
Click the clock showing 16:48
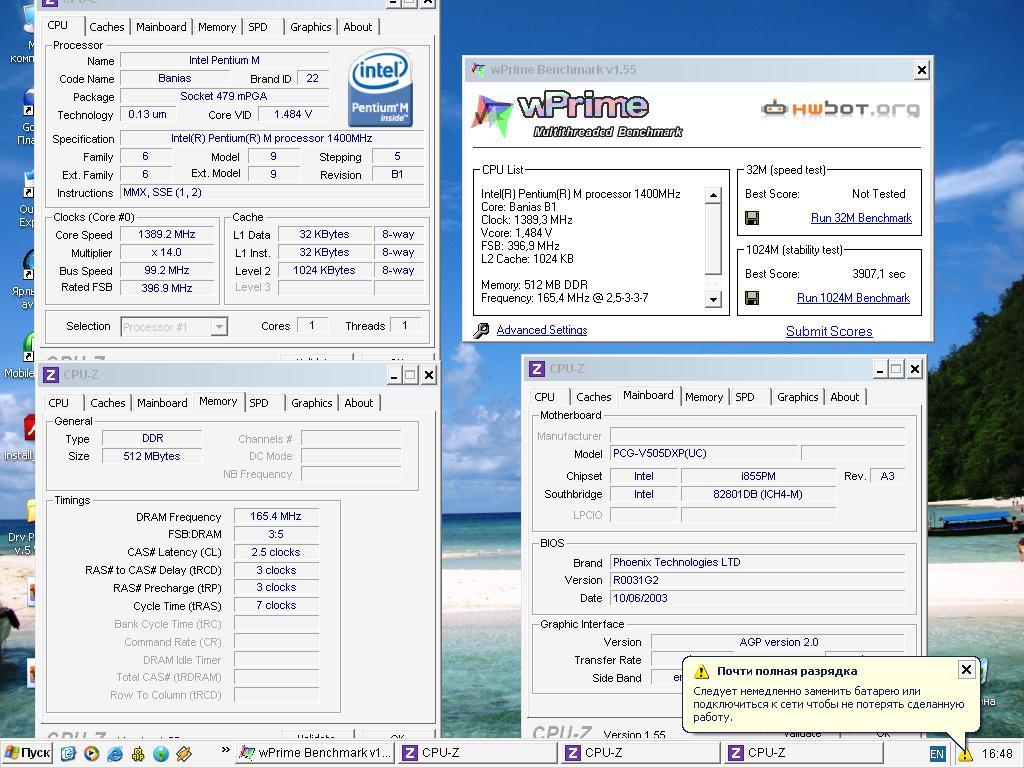point(997,754)
